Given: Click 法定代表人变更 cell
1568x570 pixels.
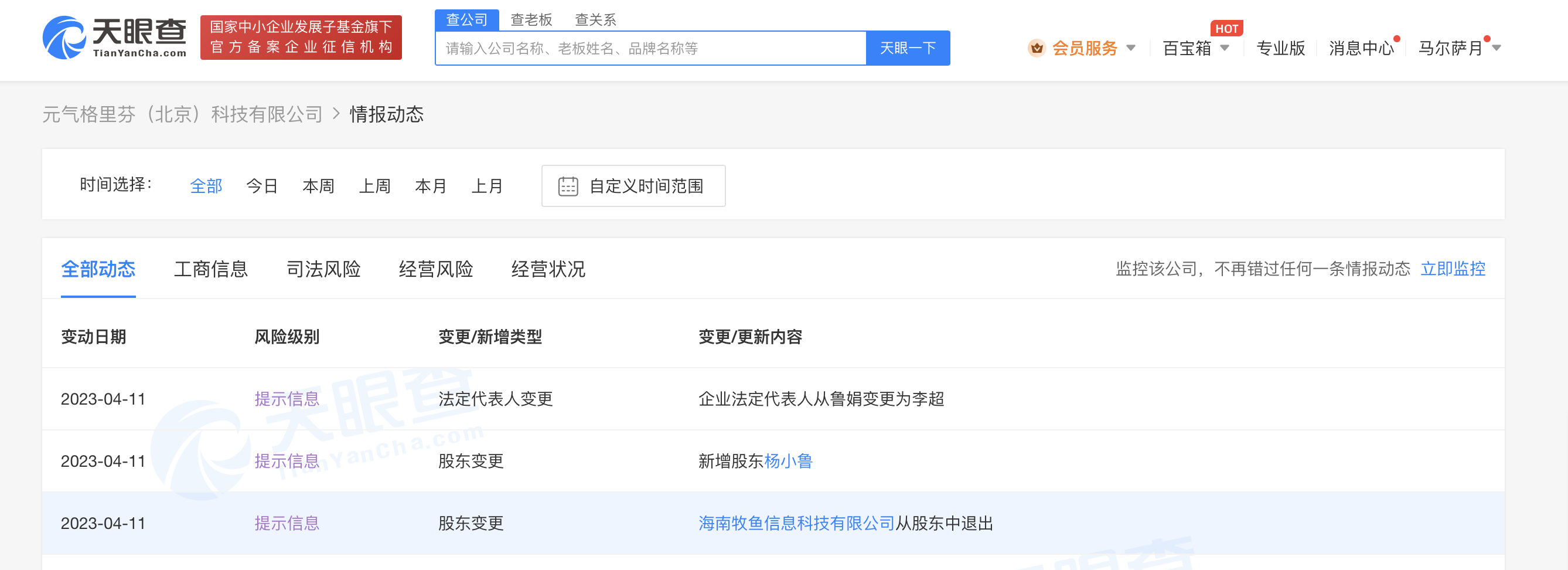Looking at the screenshot, I should [496, 399].
